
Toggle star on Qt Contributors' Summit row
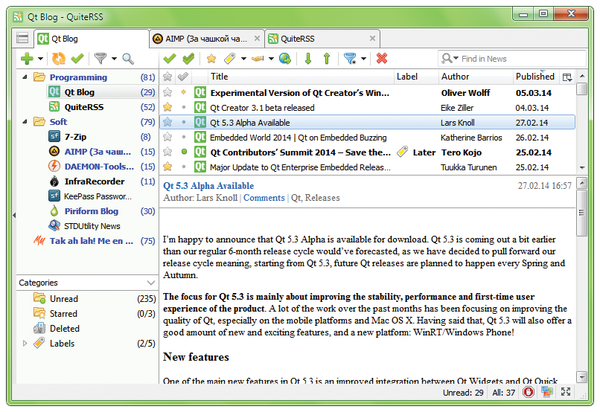click(167, 152)
